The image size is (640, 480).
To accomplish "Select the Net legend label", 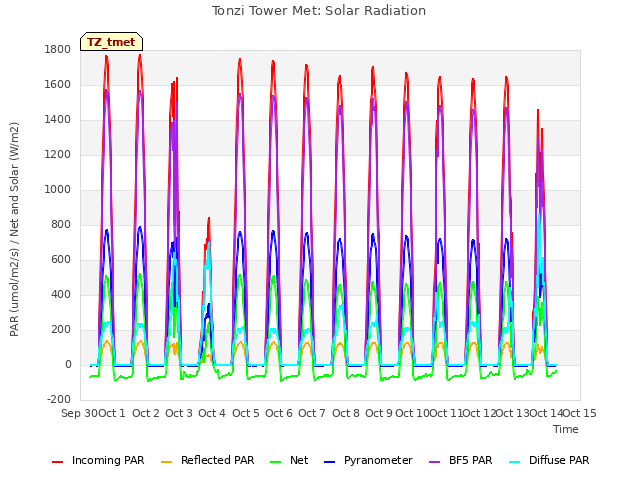I will coord(299,460).
